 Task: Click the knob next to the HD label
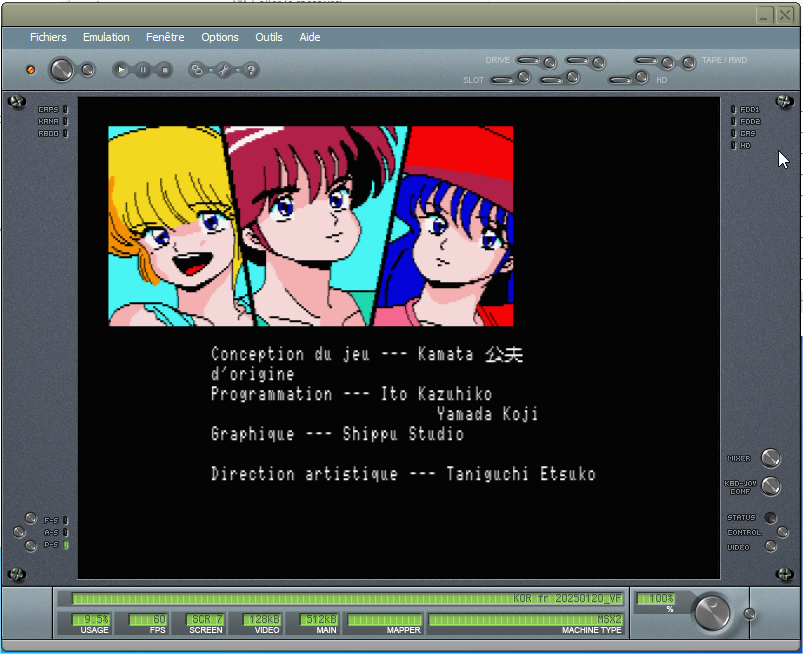tap(642, 77)
